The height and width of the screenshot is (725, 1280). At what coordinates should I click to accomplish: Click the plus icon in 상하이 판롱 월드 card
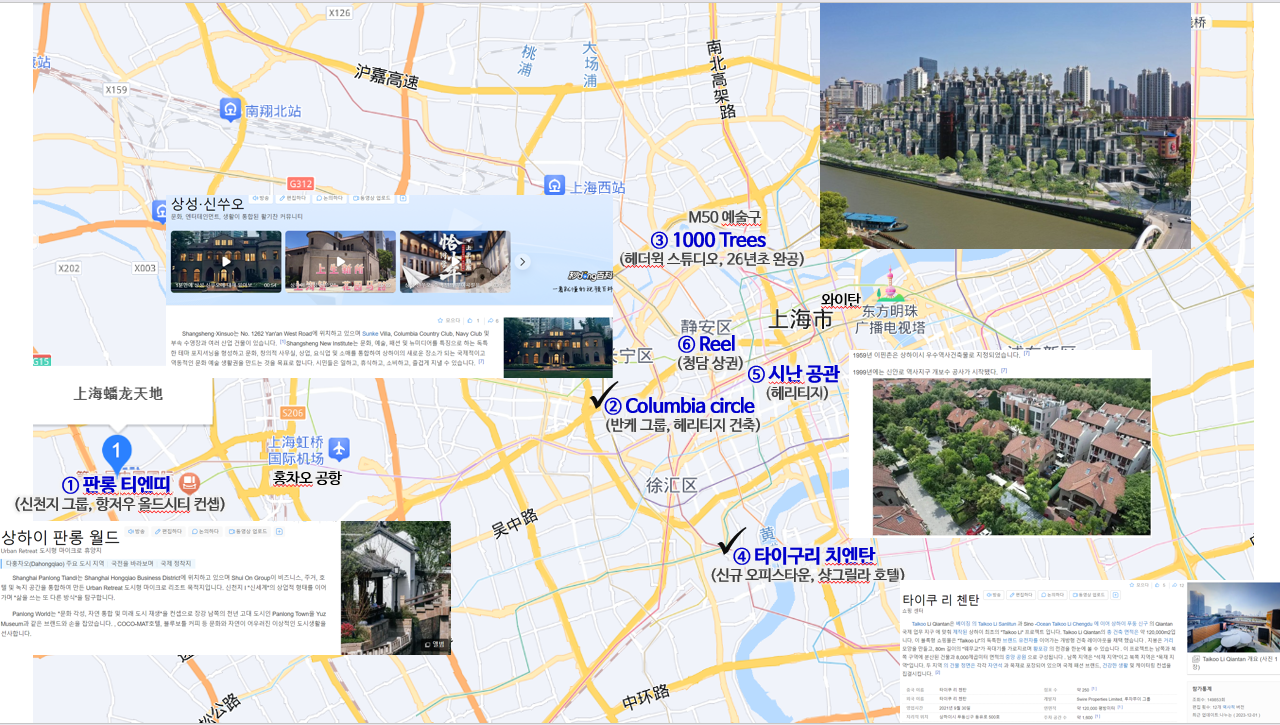[279, 531]
